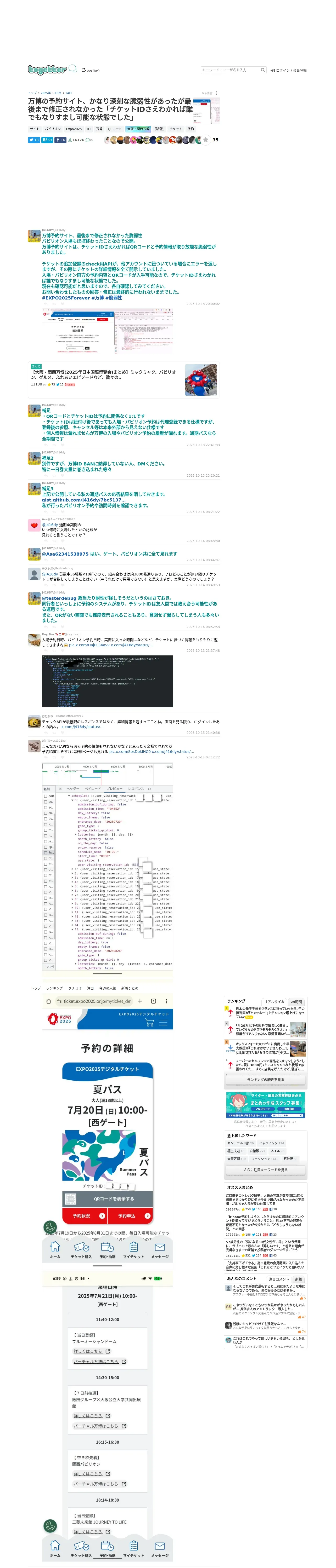The height and width of the screenshot is (1568, 336).
Task: Switch ranking to リアルタイム tab
Action: coord(275,1001)
